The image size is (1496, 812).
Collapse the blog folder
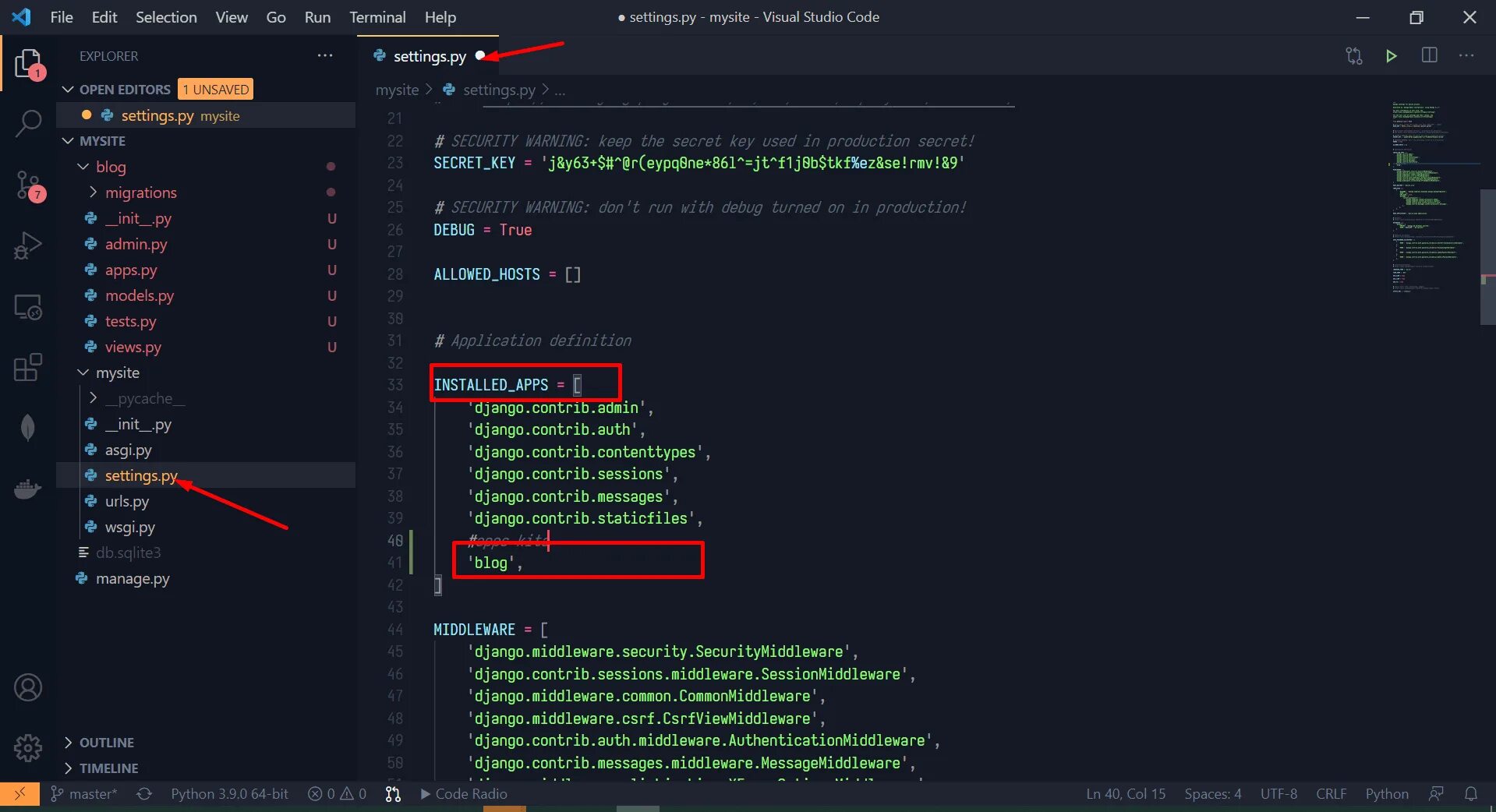83,167
